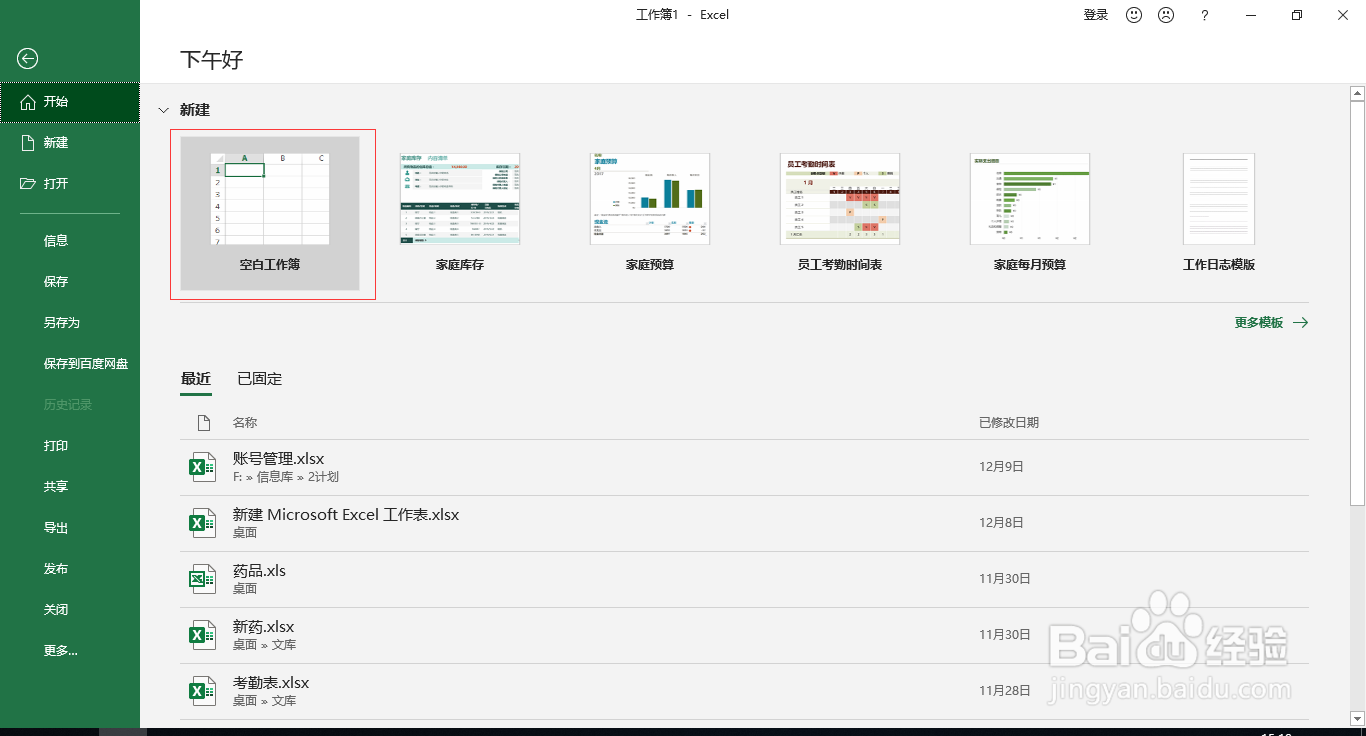This screenshot has width=1366, height=736.
Task: Click the back arrow icon
Action: coord(28,59)
